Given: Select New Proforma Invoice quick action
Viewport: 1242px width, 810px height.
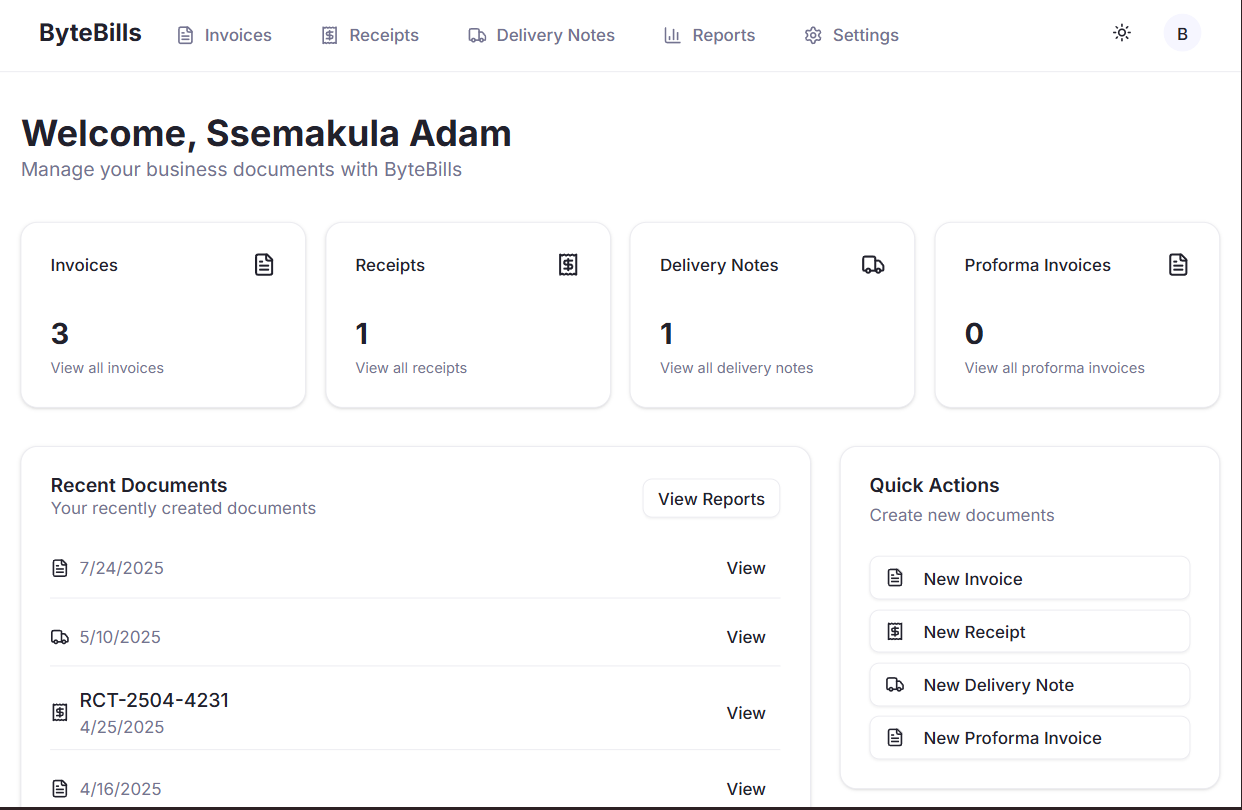Looking at the screenshot, I should tap(1029, 738).
